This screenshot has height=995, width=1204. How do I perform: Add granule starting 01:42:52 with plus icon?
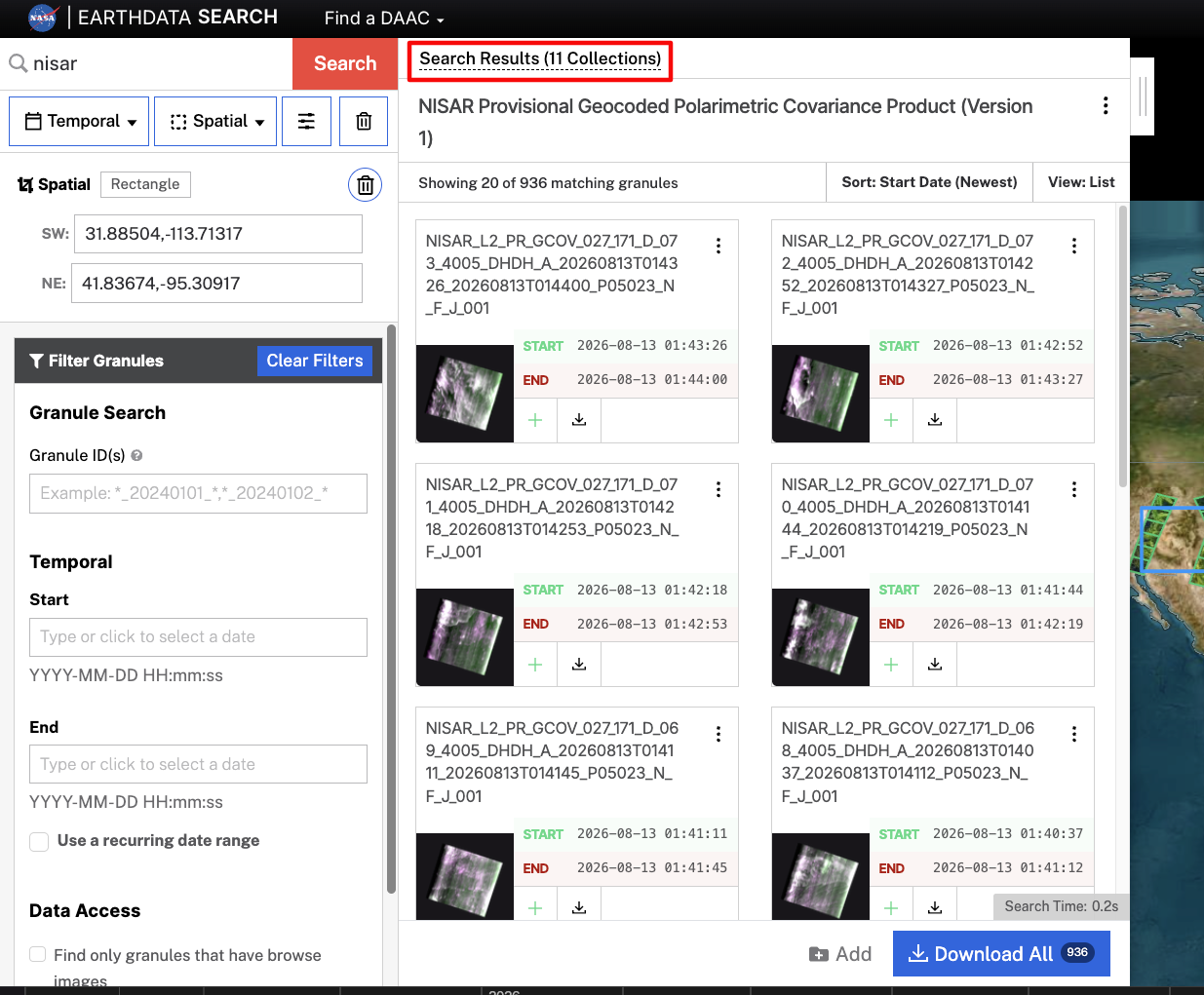[x=891, y=420]
